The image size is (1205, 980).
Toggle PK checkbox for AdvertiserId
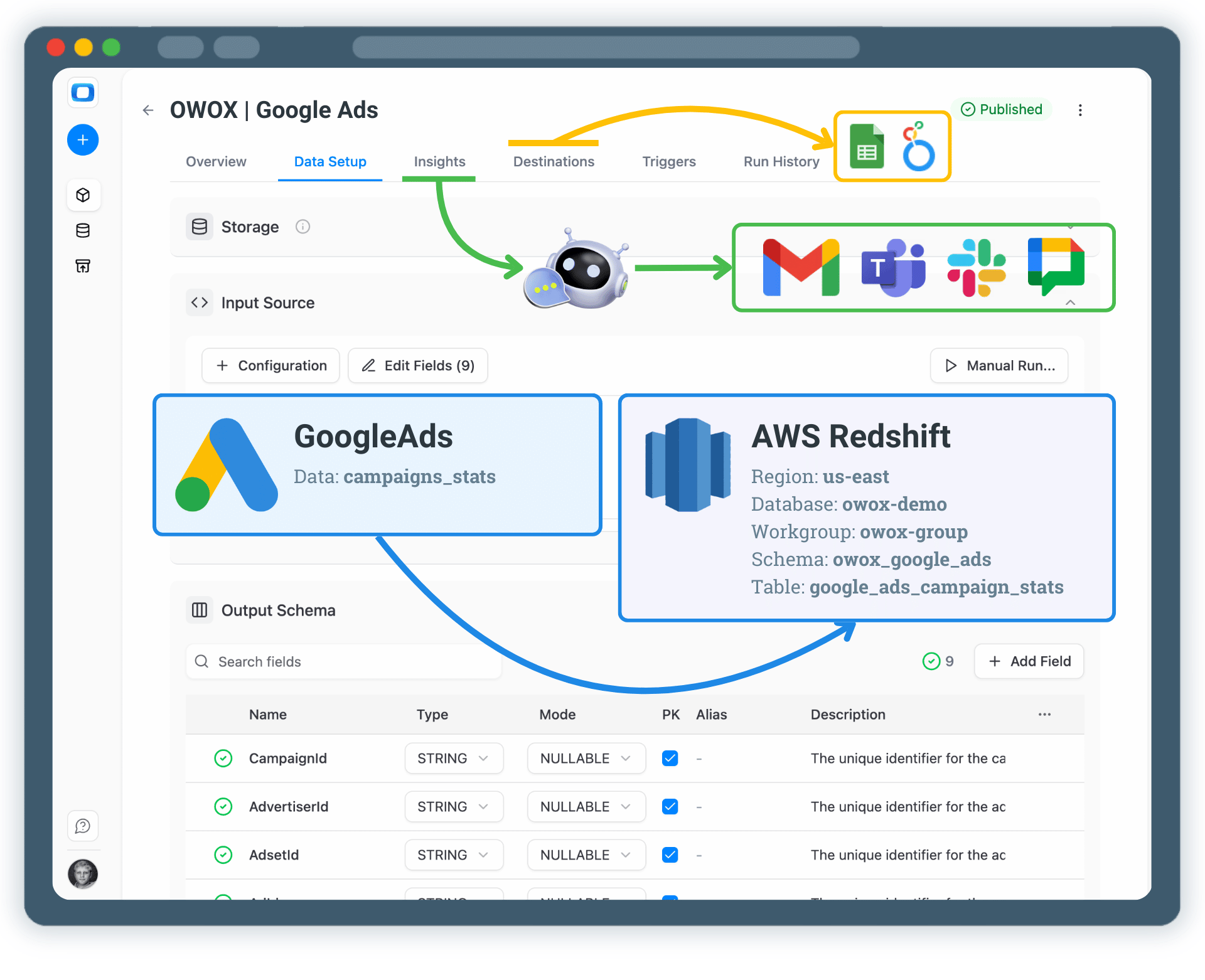670,806
